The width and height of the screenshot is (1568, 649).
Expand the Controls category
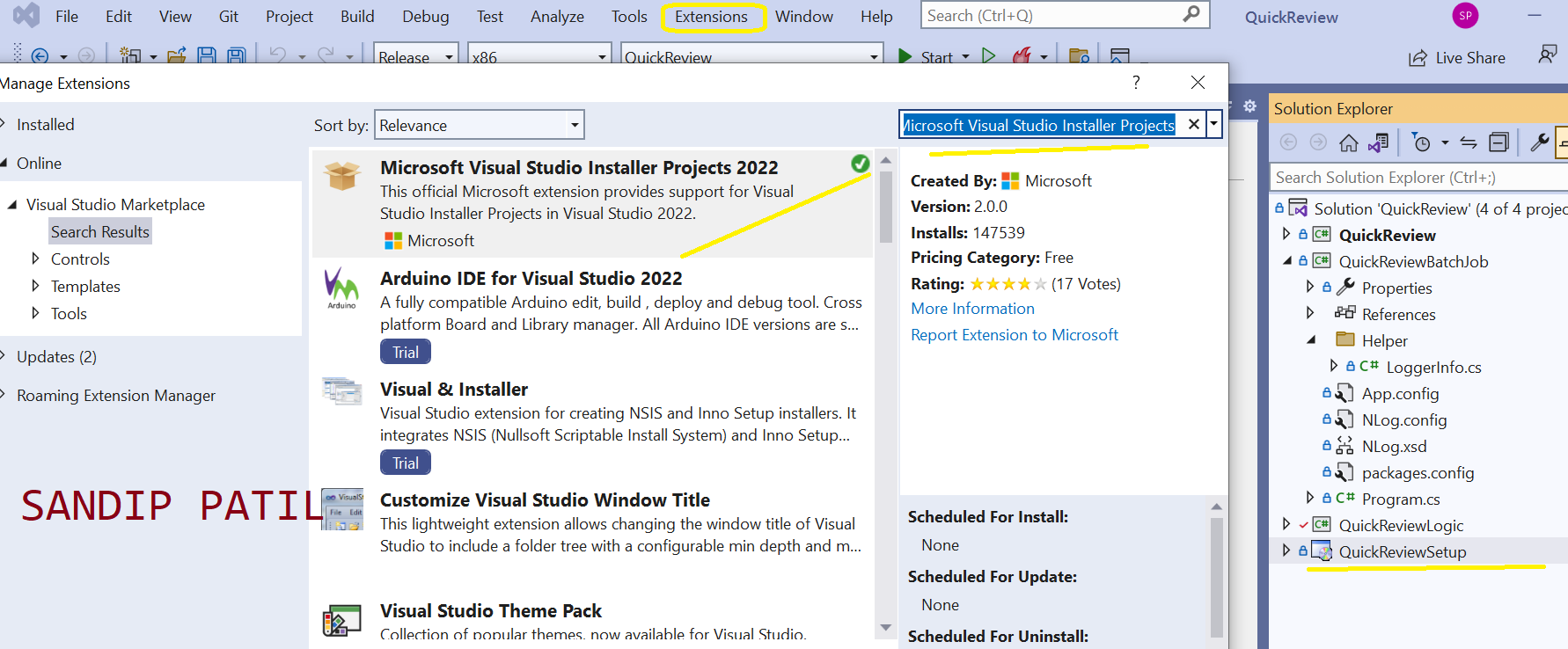tap(35, 259)
